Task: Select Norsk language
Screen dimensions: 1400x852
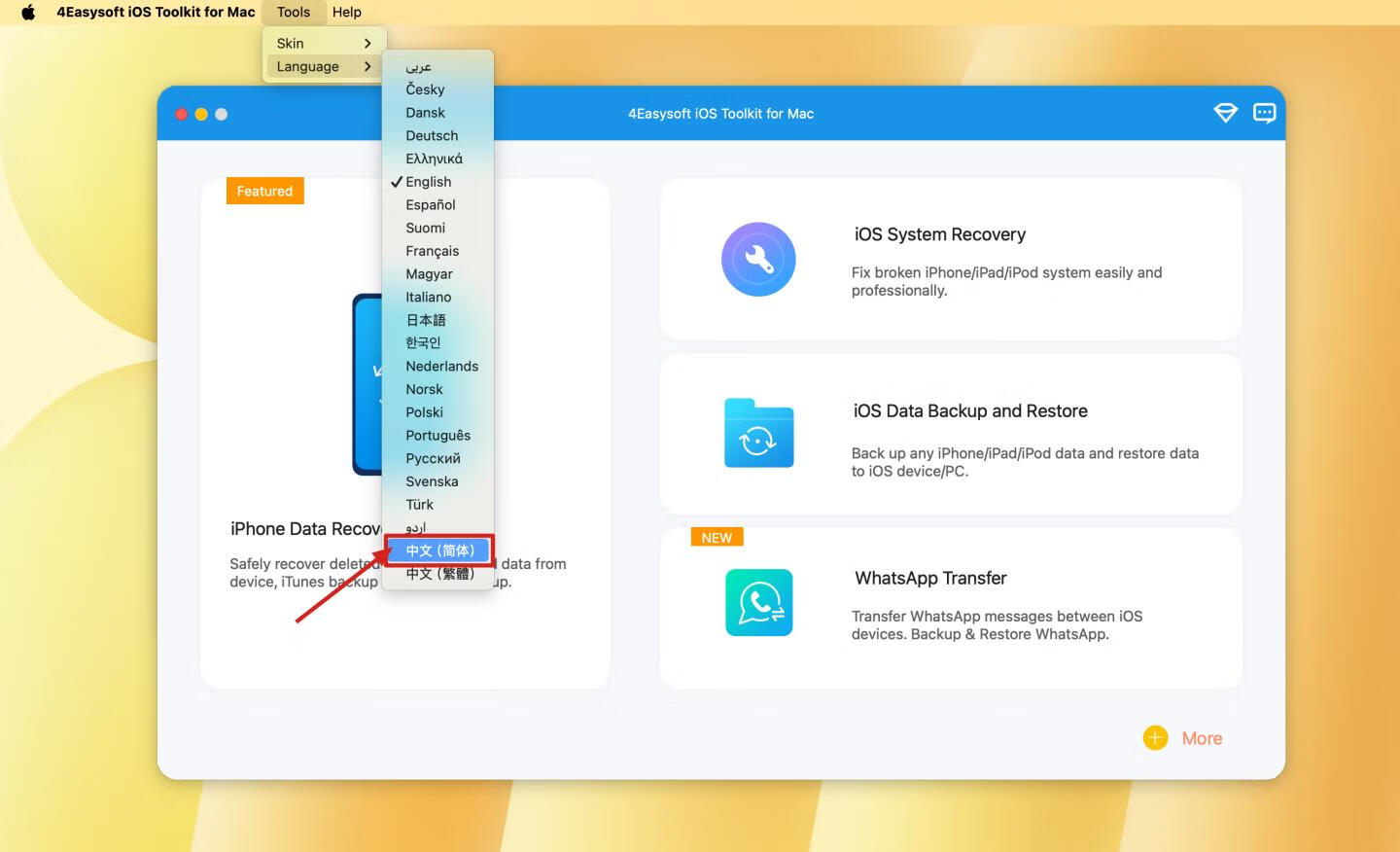Action: point(437,389)
